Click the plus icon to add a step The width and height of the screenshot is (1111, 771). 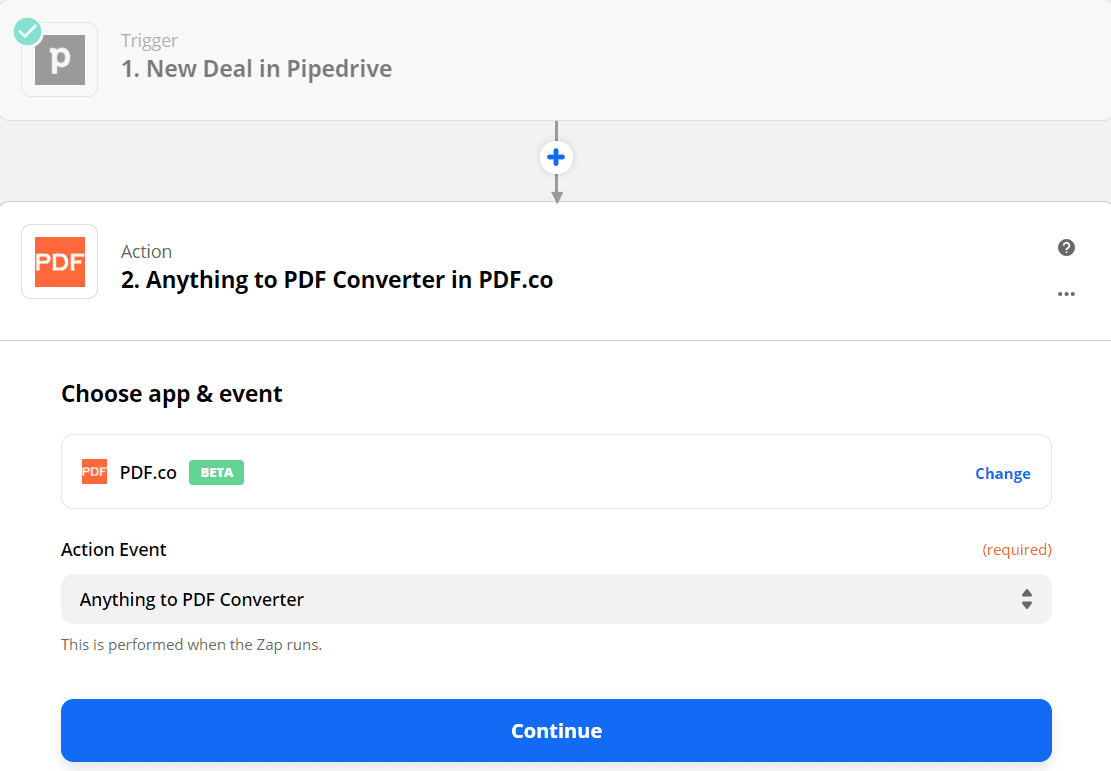click(x=556, y=157)
